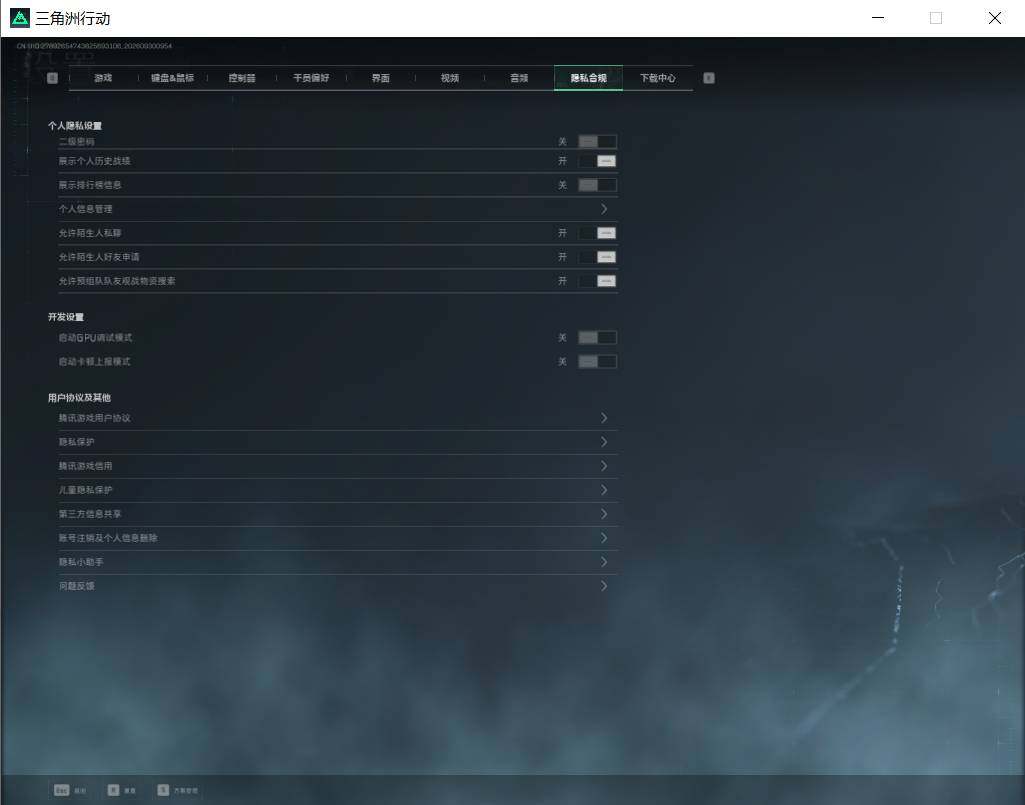
Task: Open 隐私小助手 chevron arrow
Action: [x=604, y=562]
